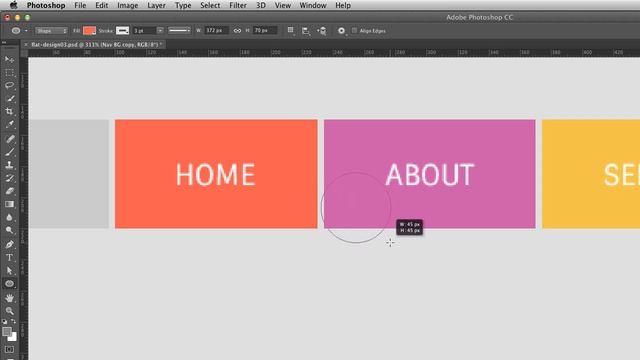Select the Quick Selection tool
The width and height of the screenshot is (640, 360).
[x=9, y=98]
